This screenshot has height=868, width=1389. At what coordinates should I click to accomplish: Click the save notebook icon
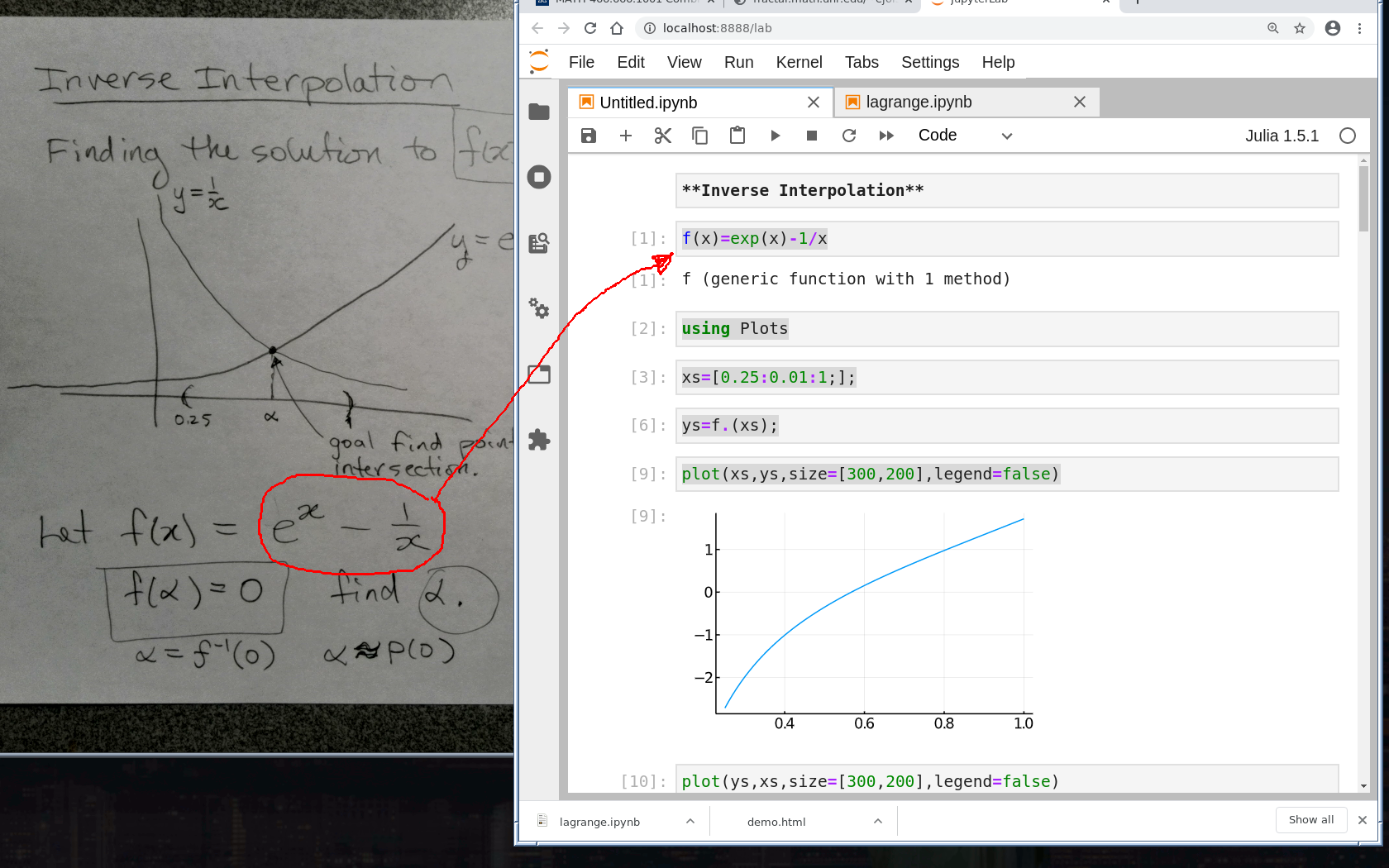588,136
